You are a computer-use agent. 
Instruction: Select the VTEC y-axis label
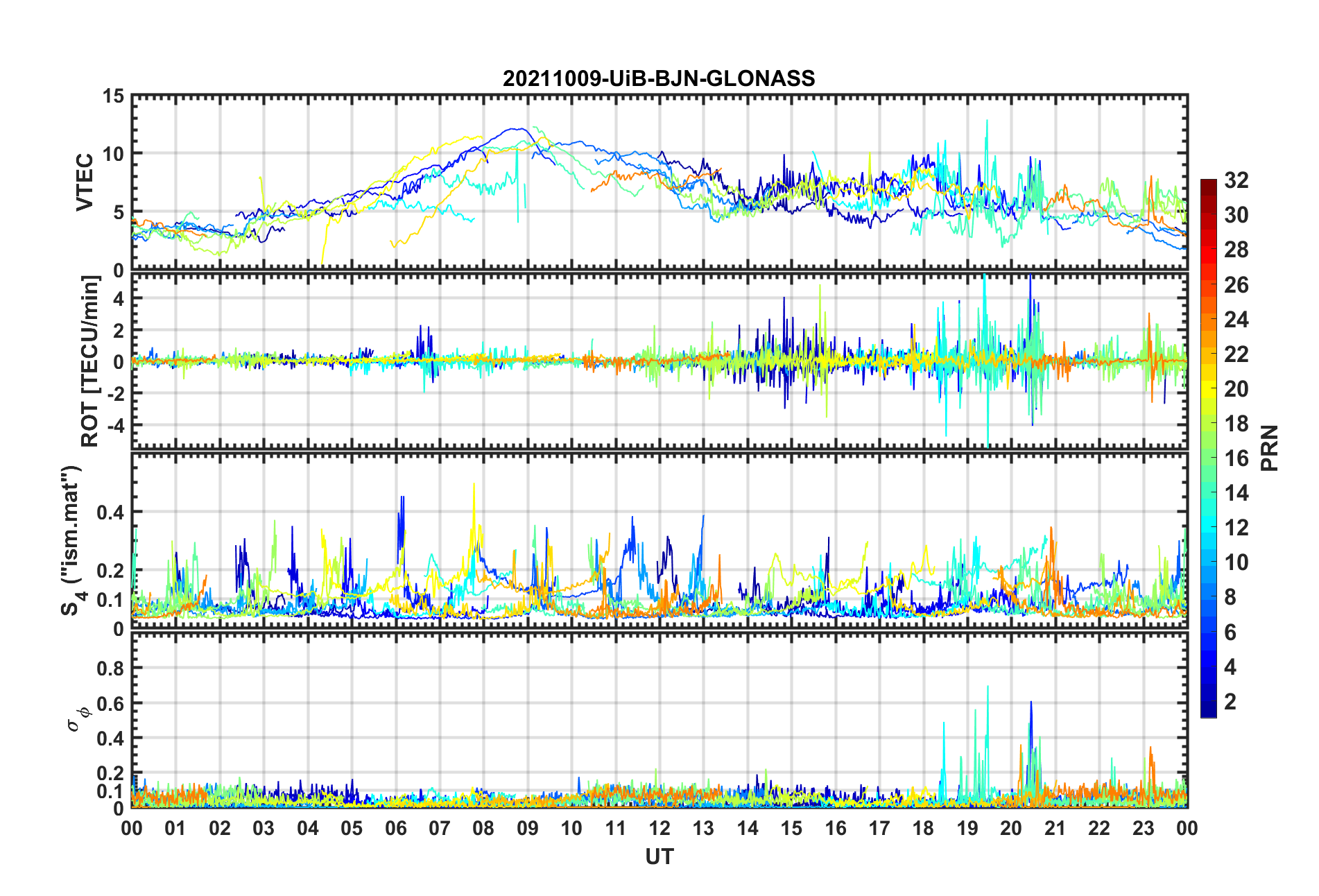[x=85, y=182]
